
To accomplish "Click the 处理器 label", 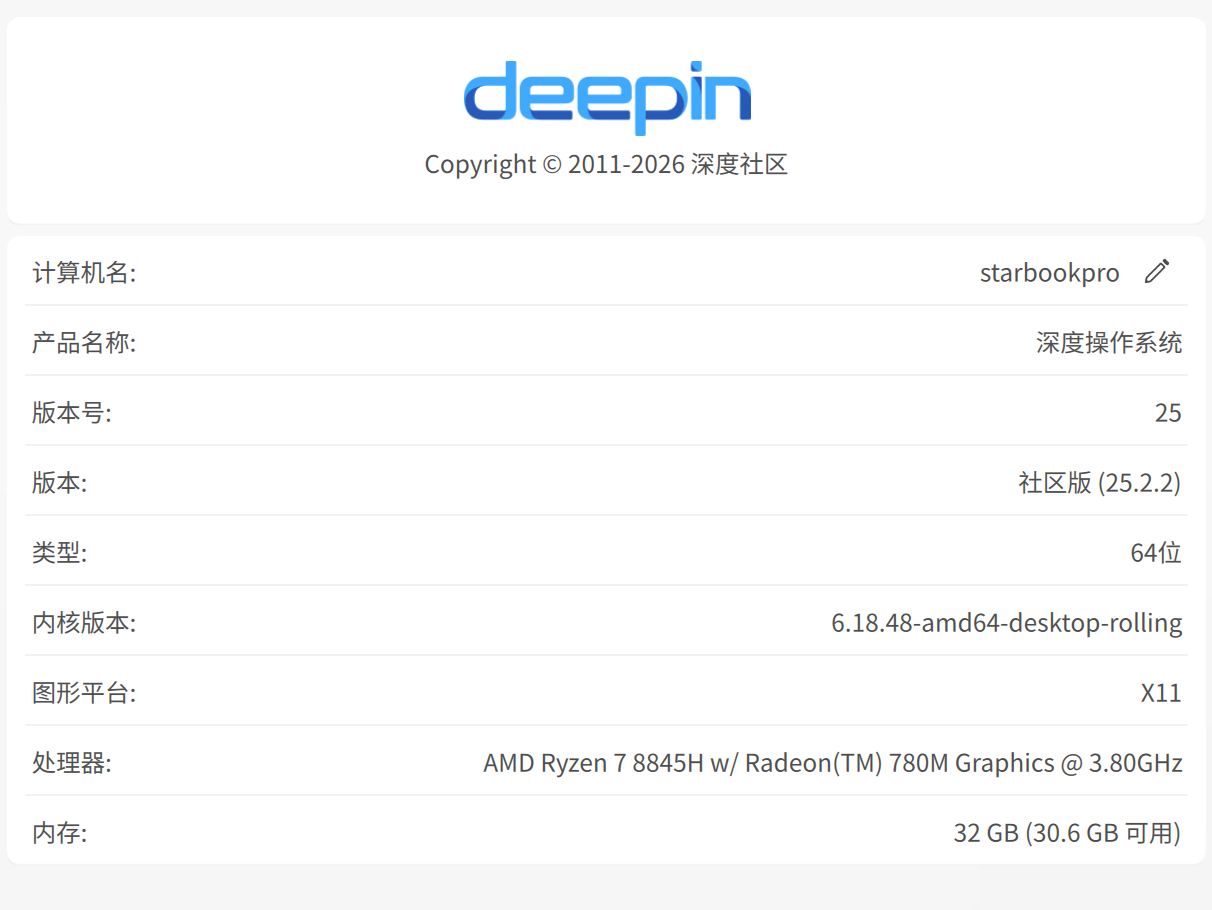I will click(x=72, y=763).
